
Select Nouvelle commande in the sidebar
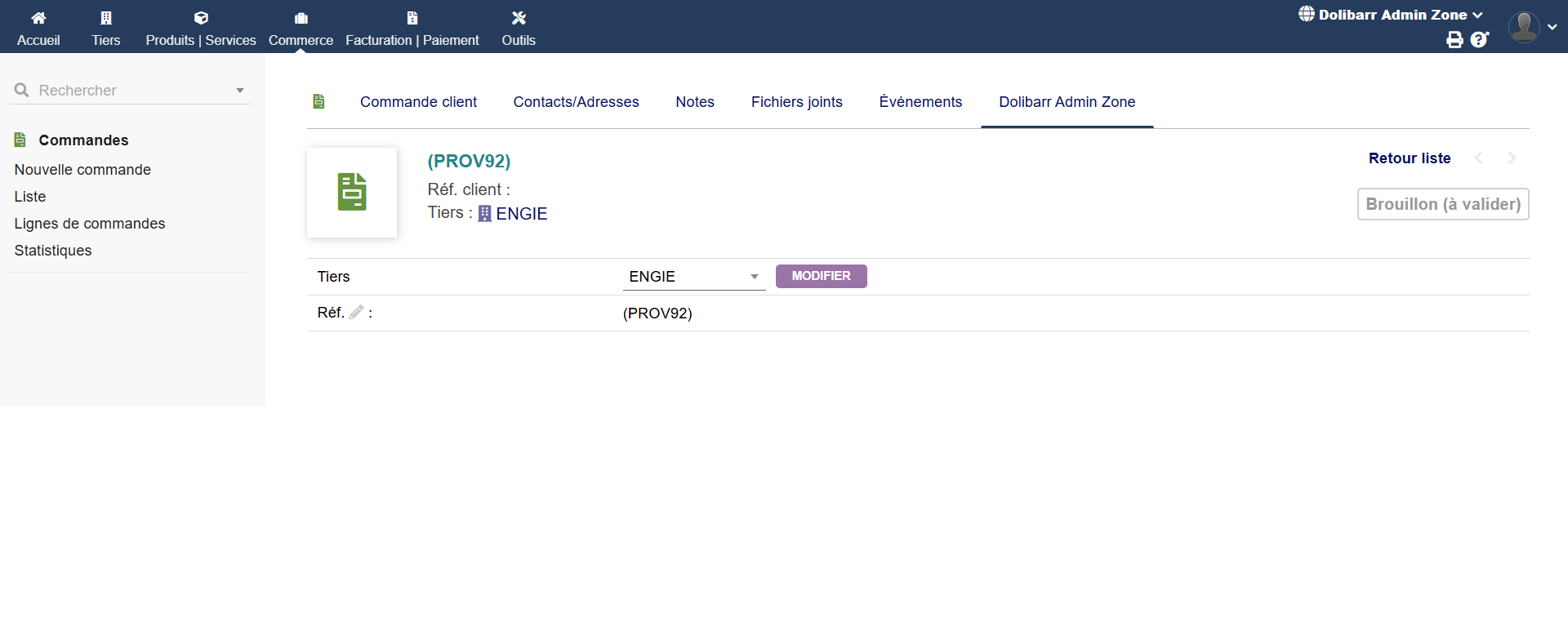tap(82, 170)
